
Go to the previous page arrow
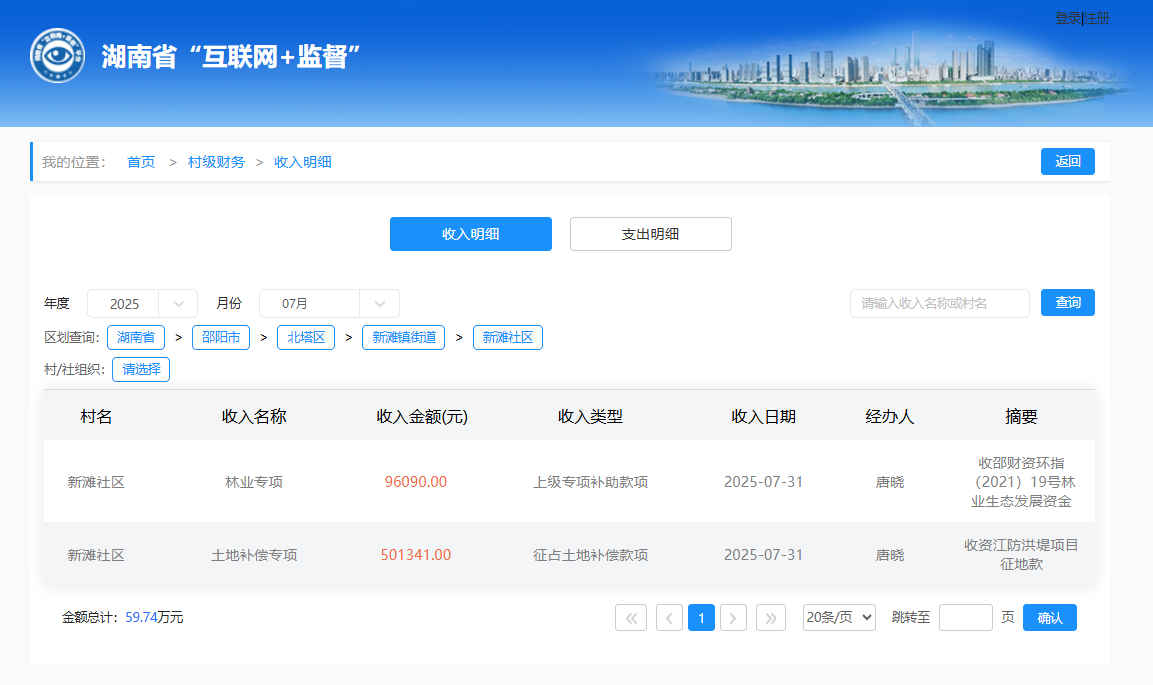coord(669,618)
